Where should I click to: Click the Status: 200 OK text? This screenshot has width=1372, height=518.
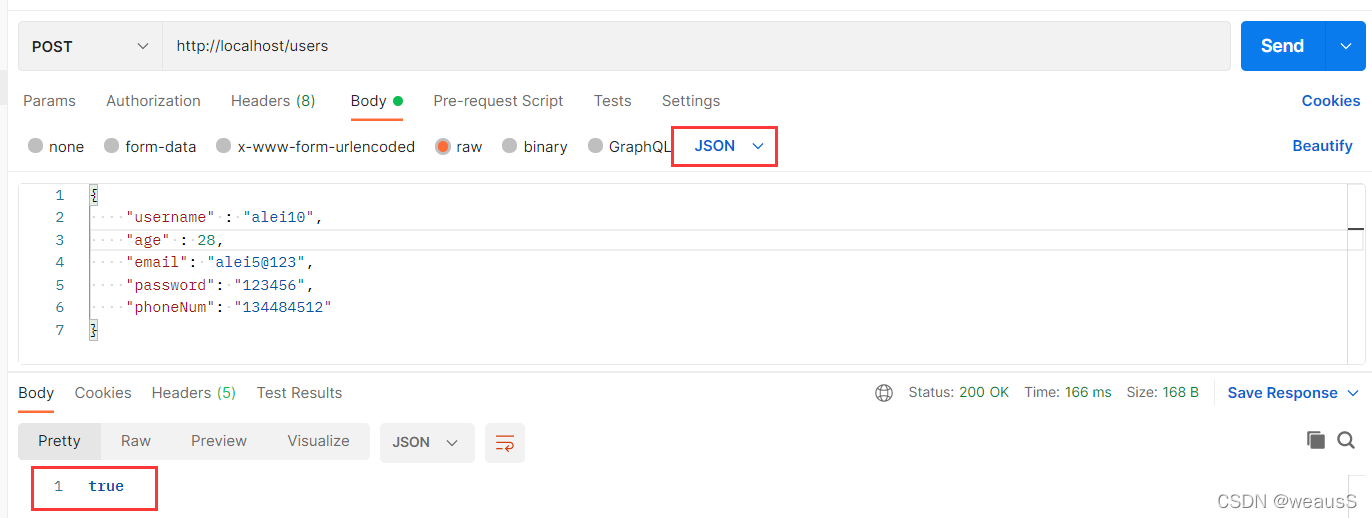(959, 393)
